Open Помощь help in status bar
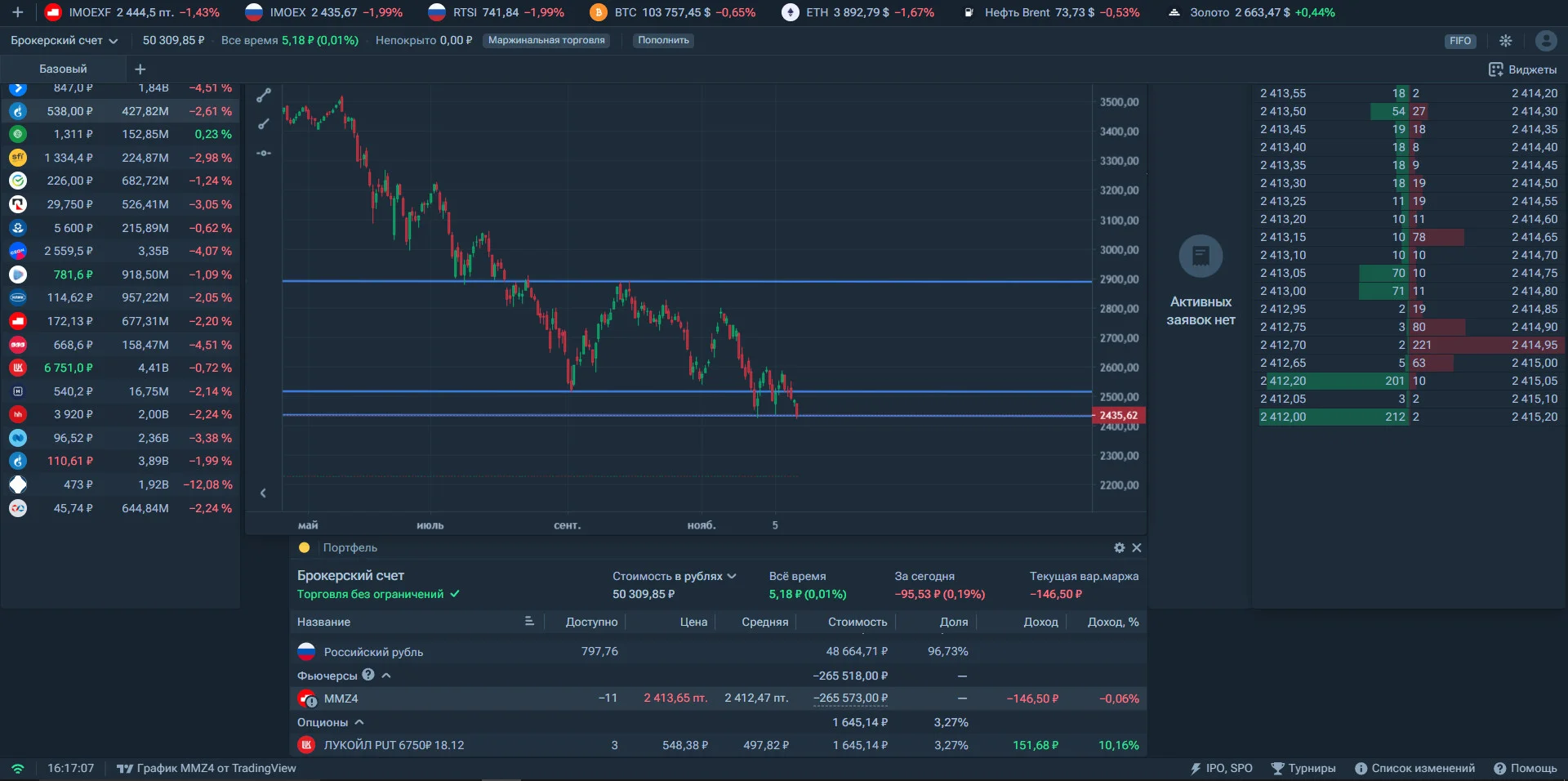 point(1526,768)
